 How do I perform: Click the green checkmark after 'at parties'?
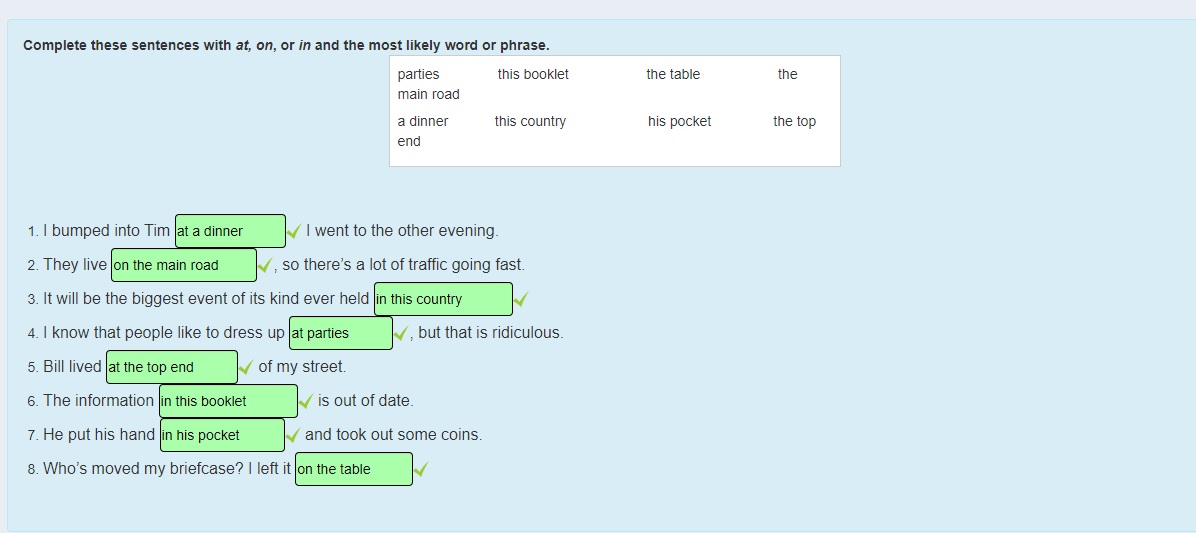401,333
